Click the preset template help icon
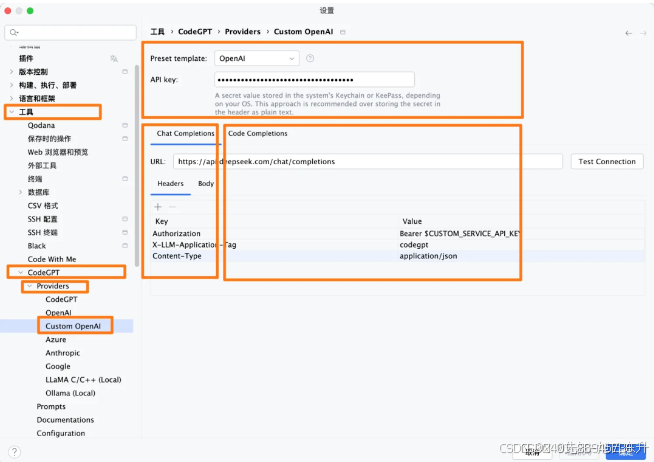The width and height of the screenshot is (654, 462). point(310,58)
